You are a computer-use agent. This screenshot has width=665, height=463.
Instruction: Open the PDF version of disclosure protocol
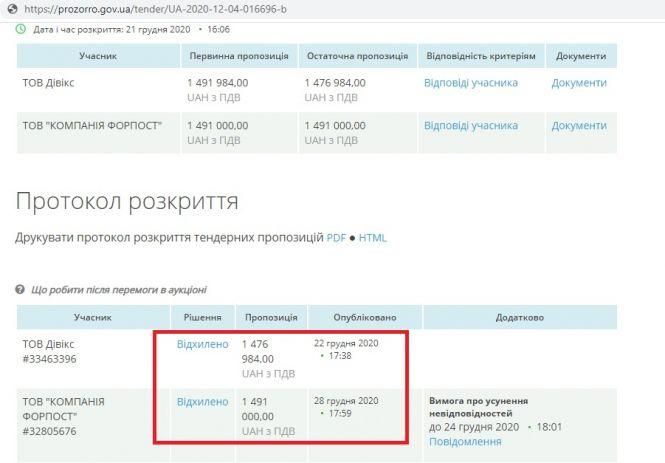click(336, 238)
